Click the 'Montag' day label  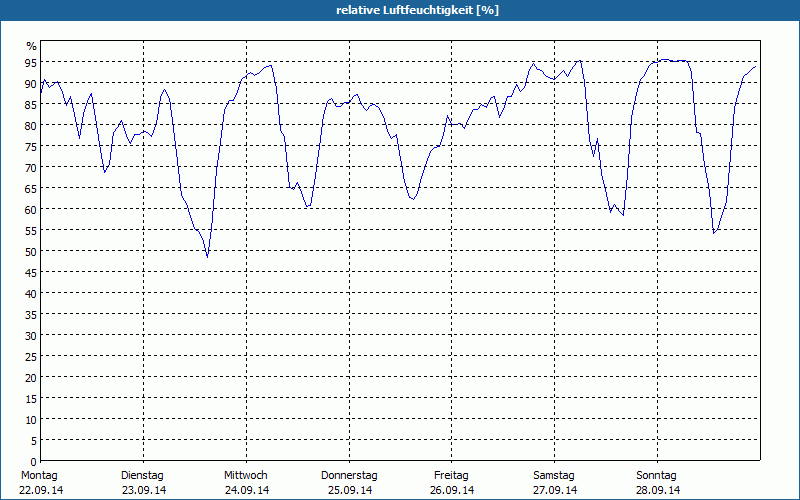click(39, 476)
